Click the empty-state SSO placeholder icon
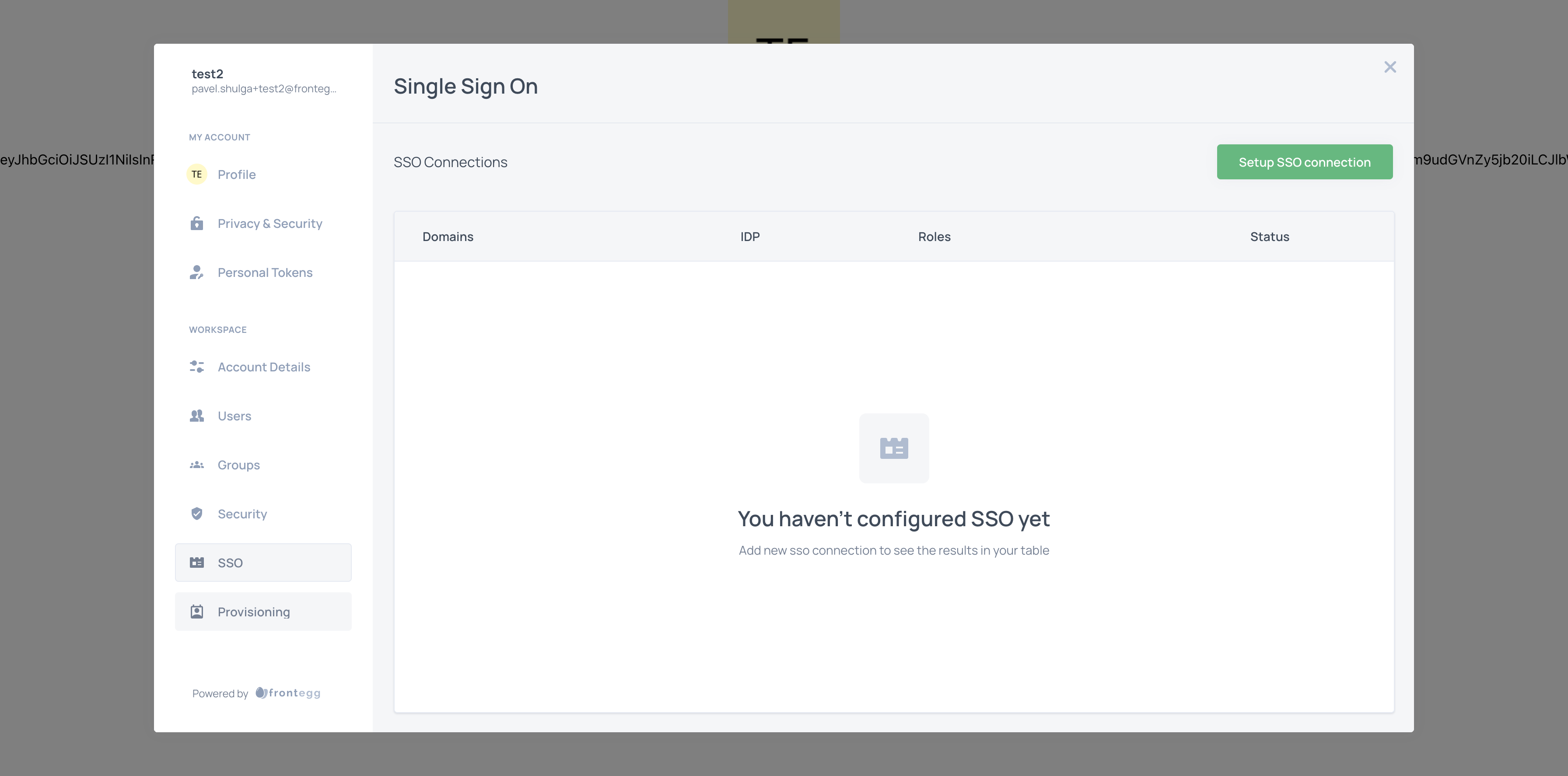 click(893, 448)
